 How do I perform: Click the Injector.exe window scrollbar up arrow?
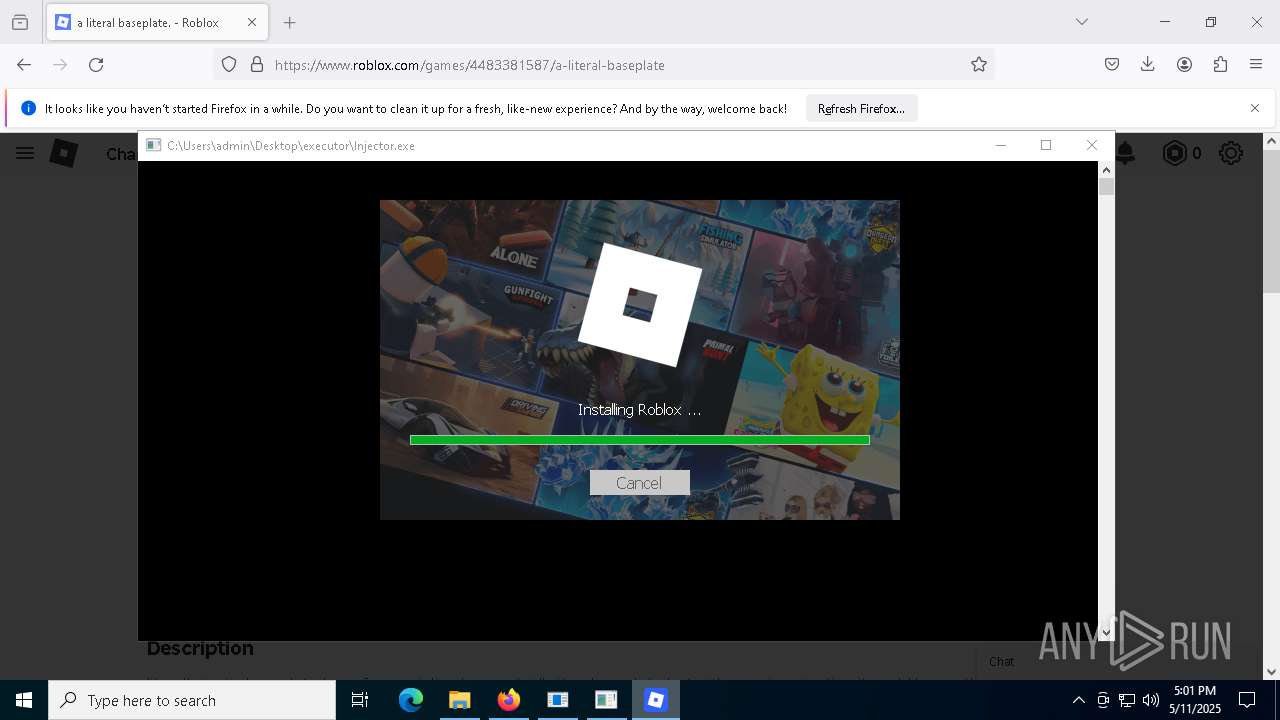coord(1106,170)
